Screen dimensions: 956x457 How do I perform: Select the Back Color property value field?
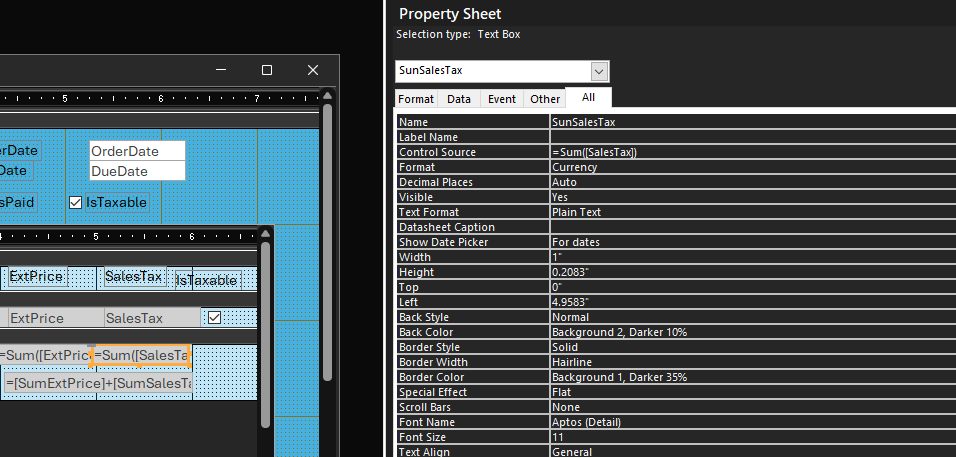click(750, 332)
